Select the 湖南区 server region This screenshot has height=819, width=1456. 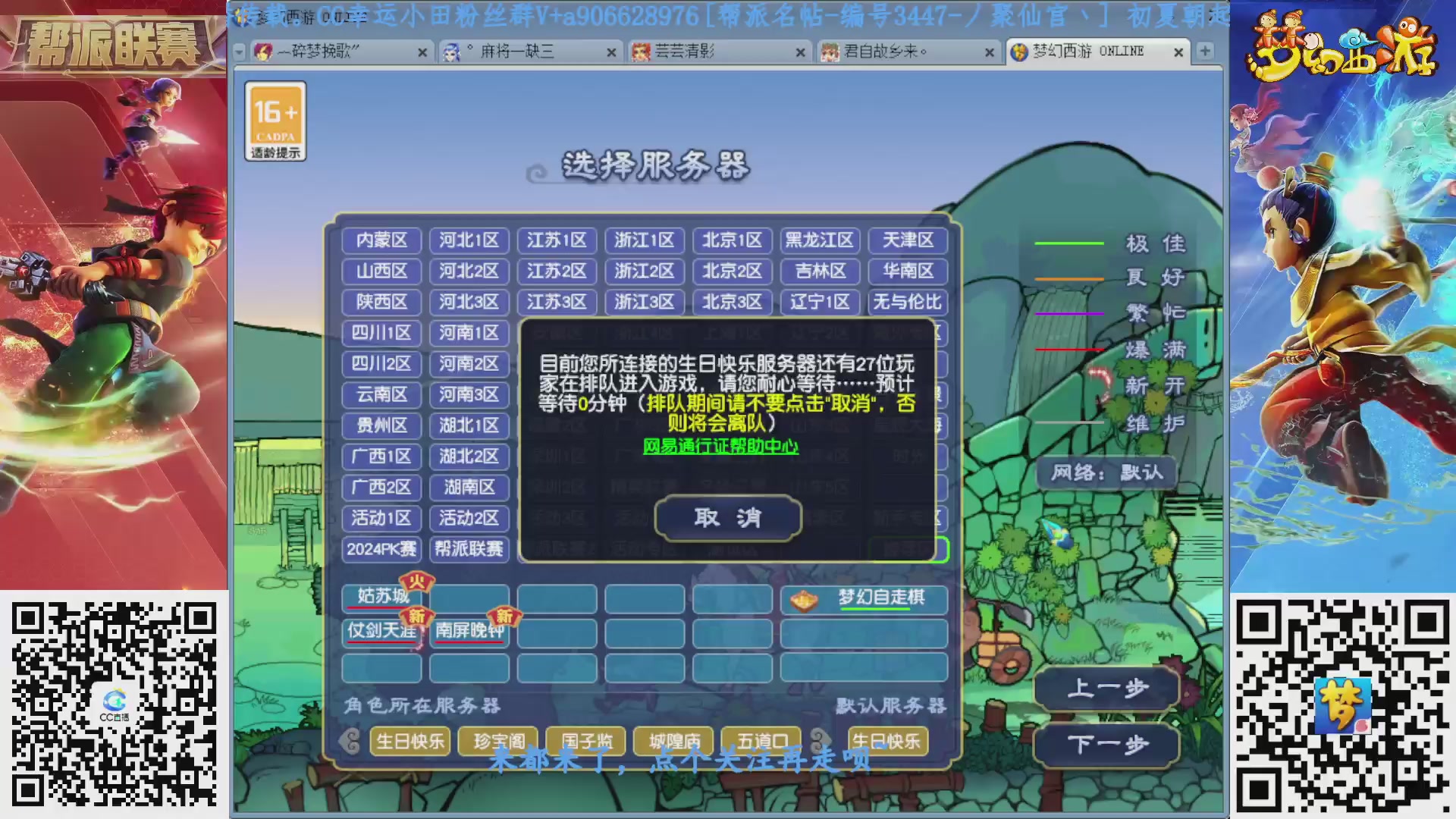tap(469, 488)
